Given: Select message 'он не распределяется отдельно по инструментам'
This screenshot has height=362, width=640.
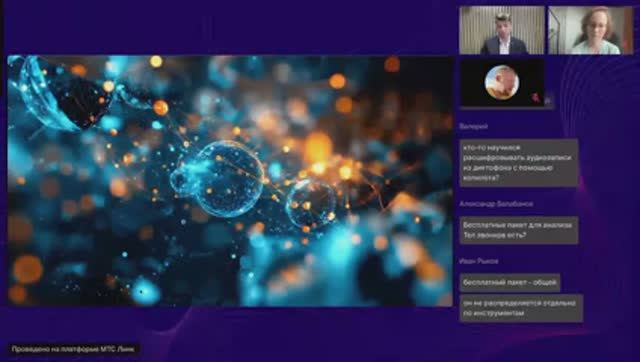Looking at the screenshot, I should click(521, 308).
